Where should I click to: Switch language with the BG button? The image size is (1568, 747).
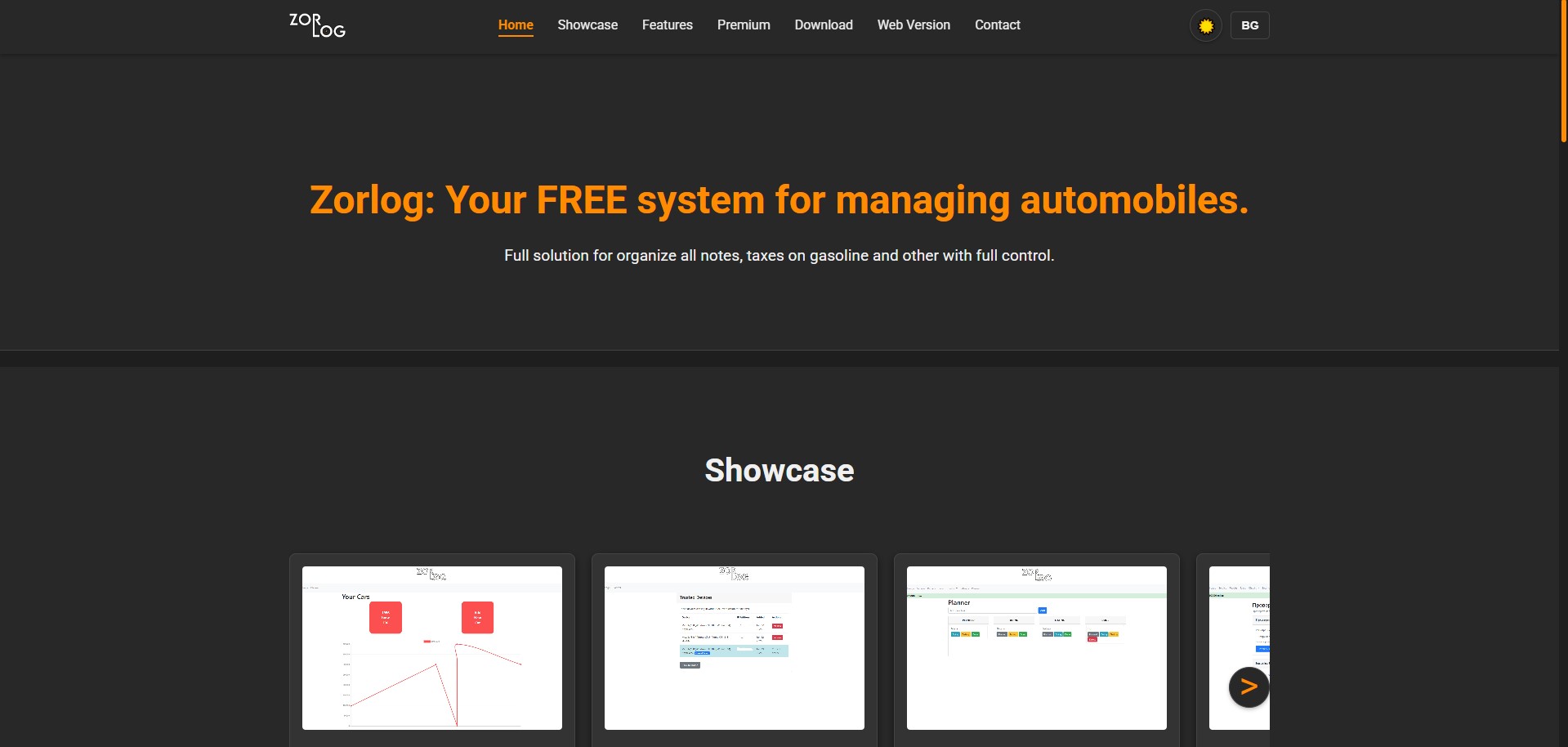(1249, 25)
